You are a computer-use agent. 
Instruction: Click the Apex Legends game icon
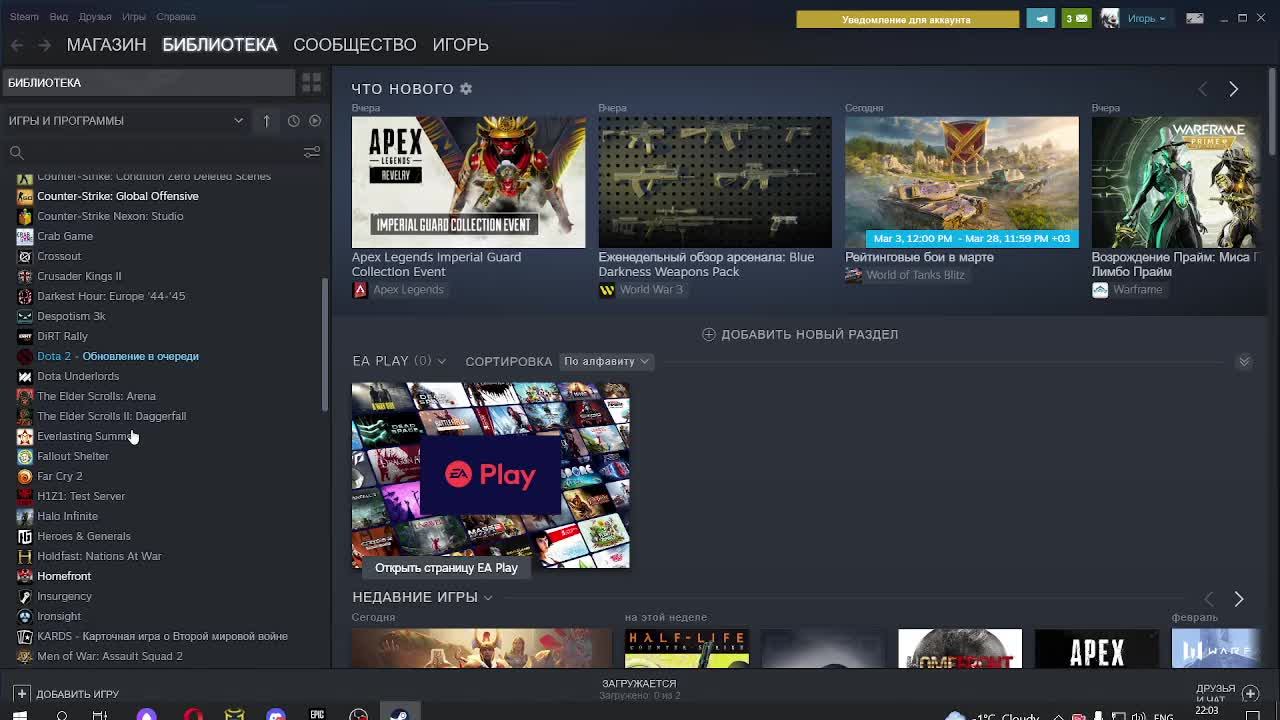[359, 290]
